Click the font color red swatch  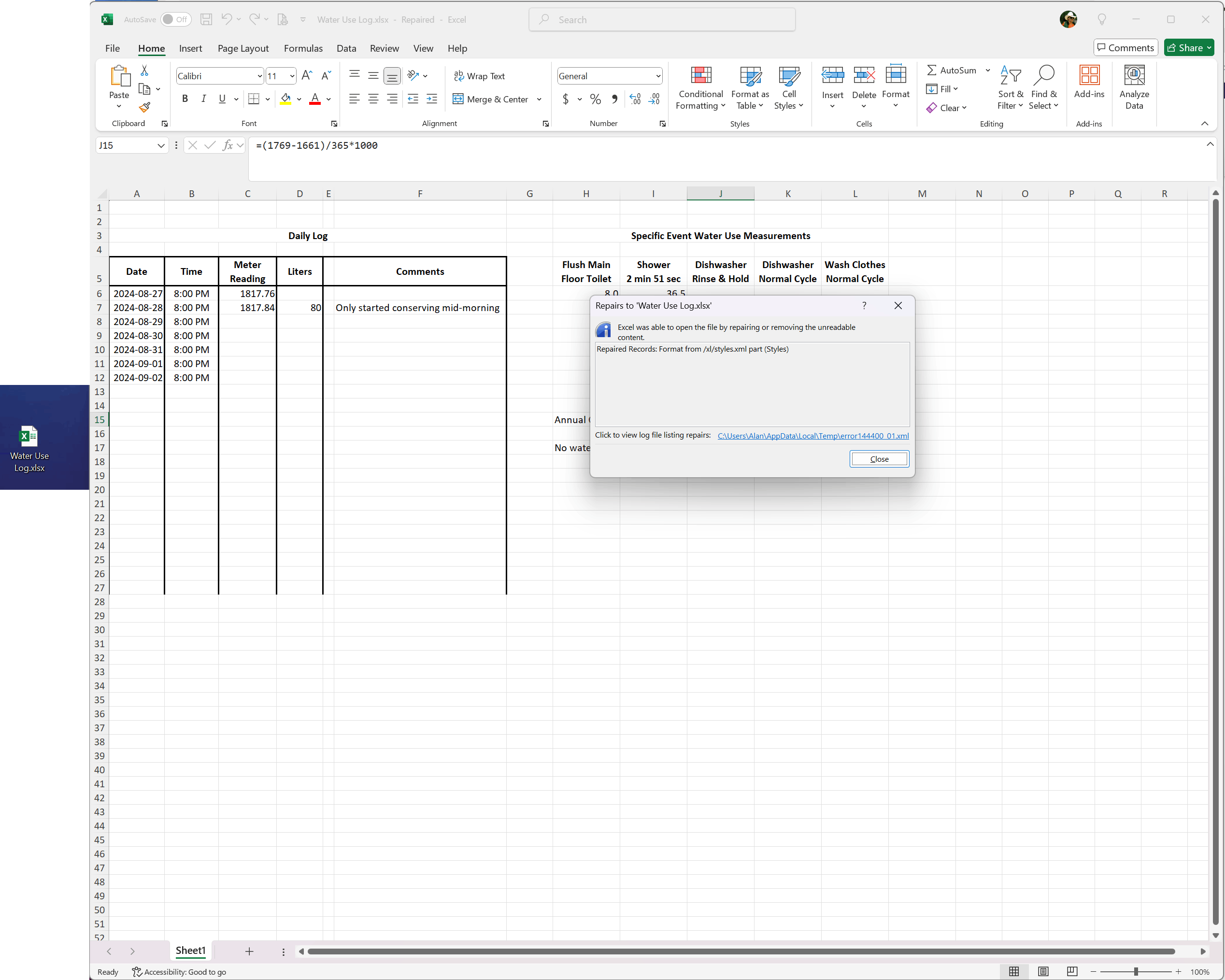(315, 99)
